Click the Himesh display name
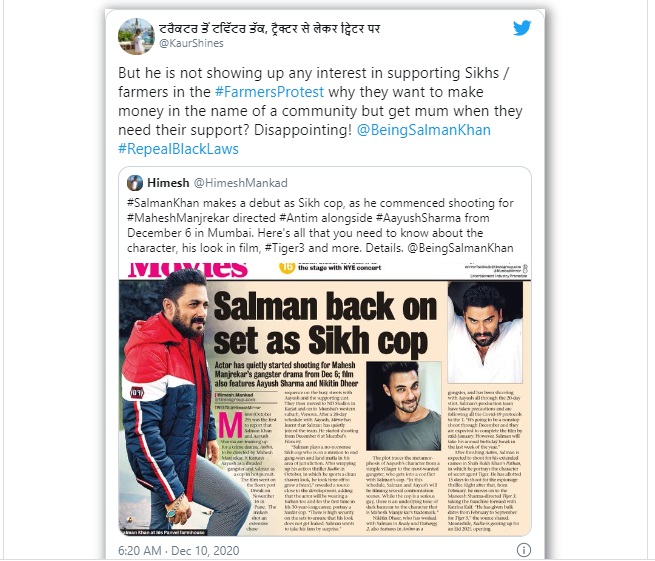This screenshot has height=561, width=655. pos(168,183)
